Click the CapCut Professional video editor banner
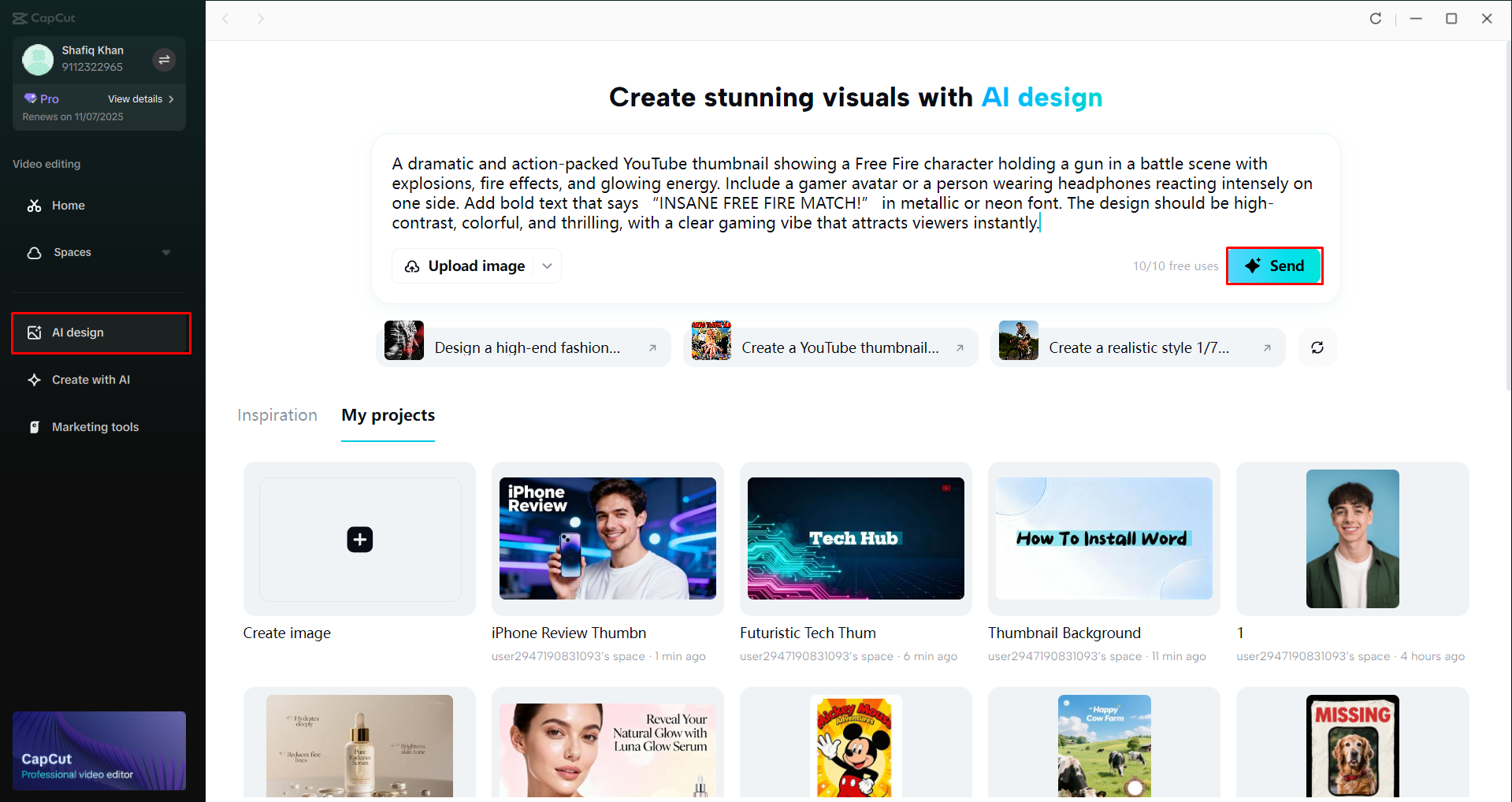 (x=99, y=751)
